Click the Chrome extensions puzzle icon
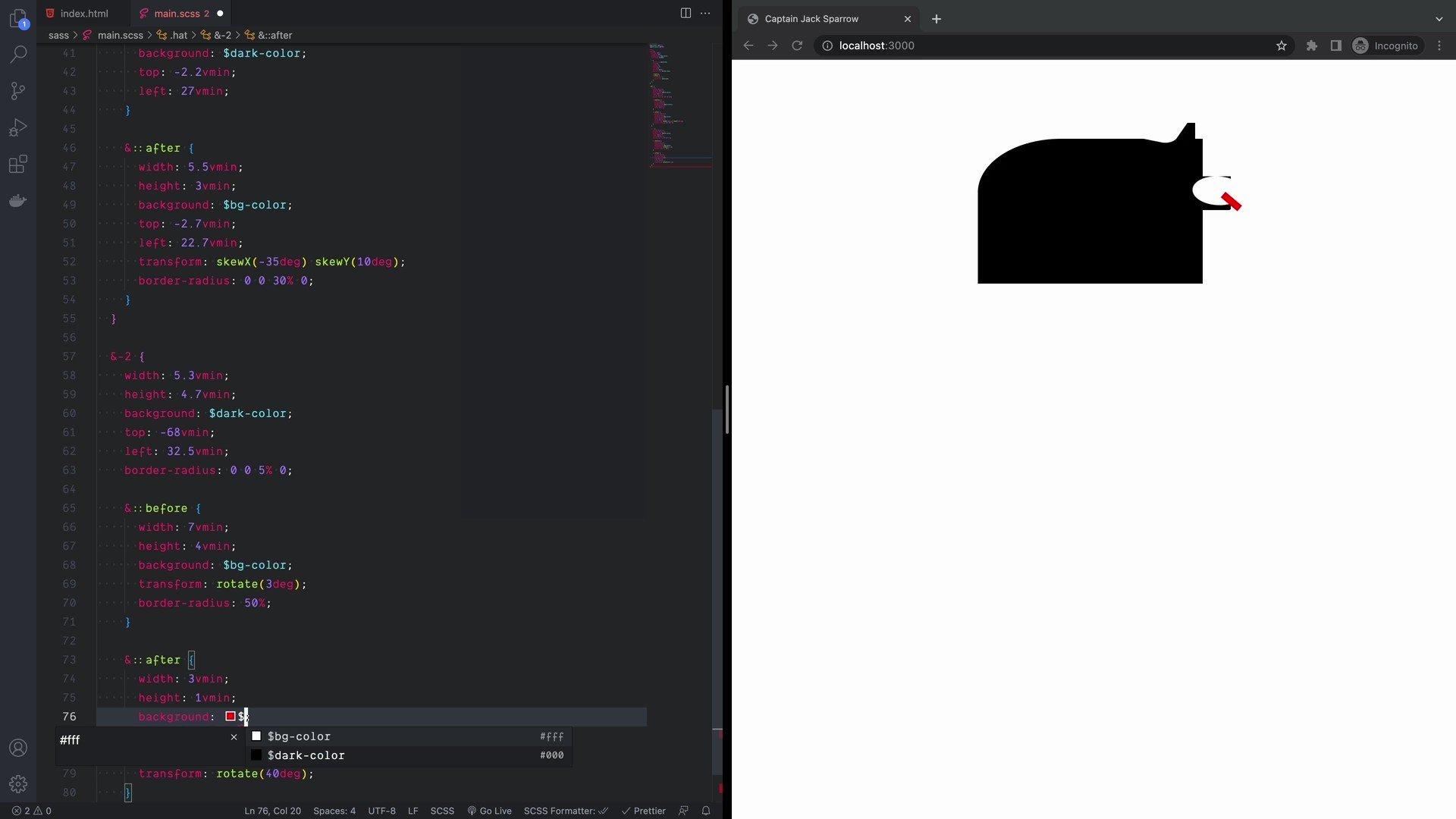The width and height of the screenshot is (1456, 819). coord(1312,45)
